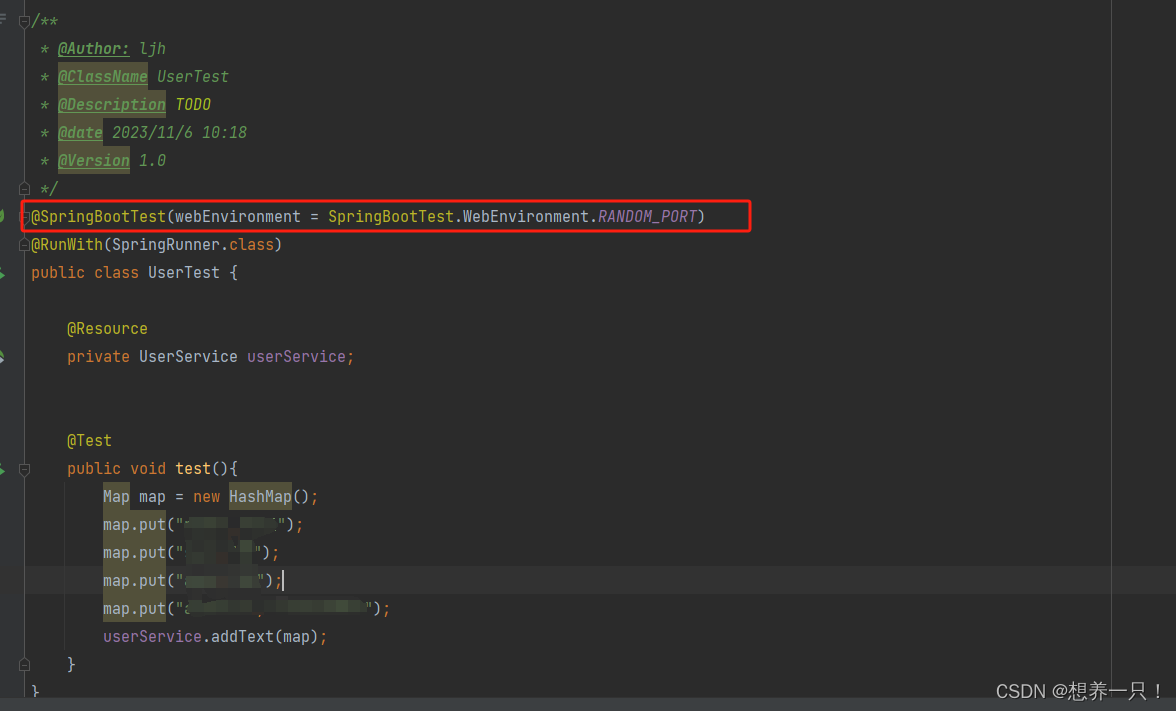Image resolution: width=1176 pixels, height=711 pixels.
Task: Click the first map.put call
Action: point(134,525)
